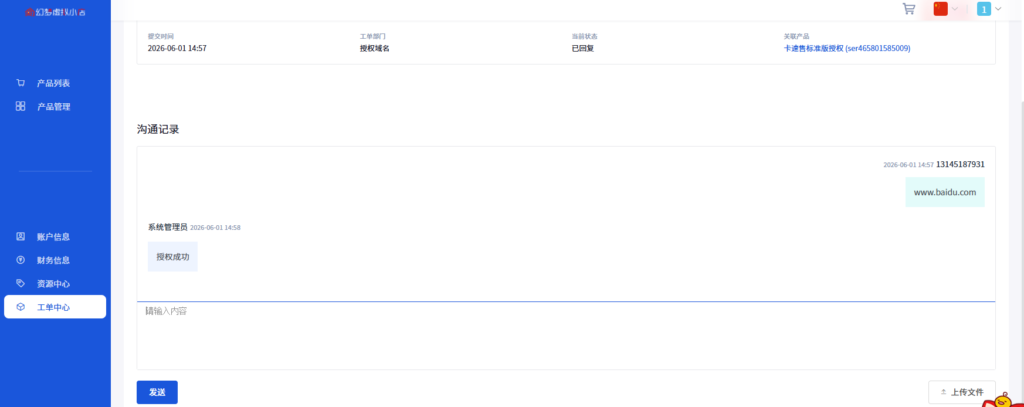The image size is (1024, 407).
Task: Click the 财务信息 coin icon
Action: click(21, 260)
